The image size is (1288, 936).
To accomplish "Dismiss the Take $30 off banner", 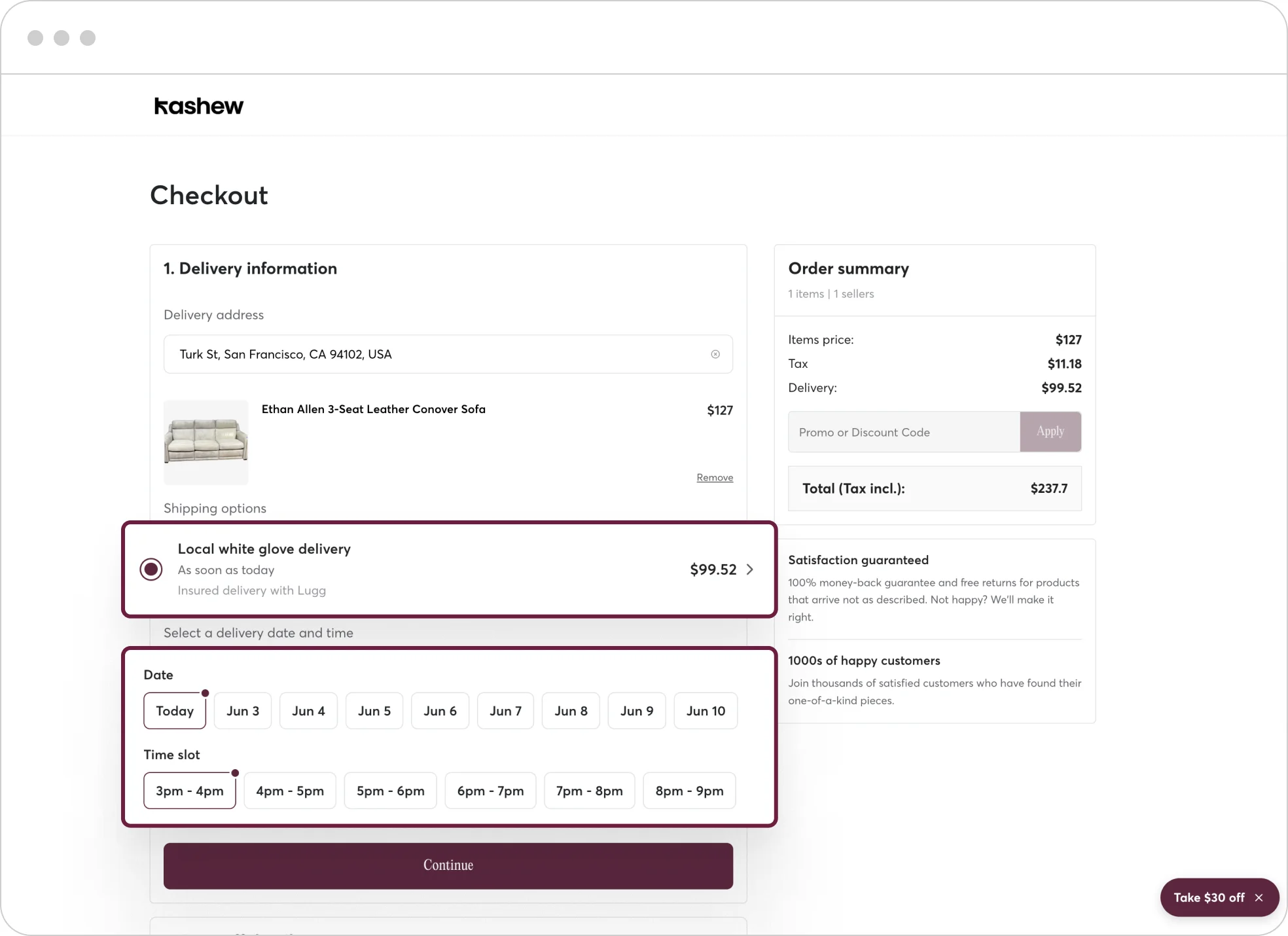I will [1259, 897].
